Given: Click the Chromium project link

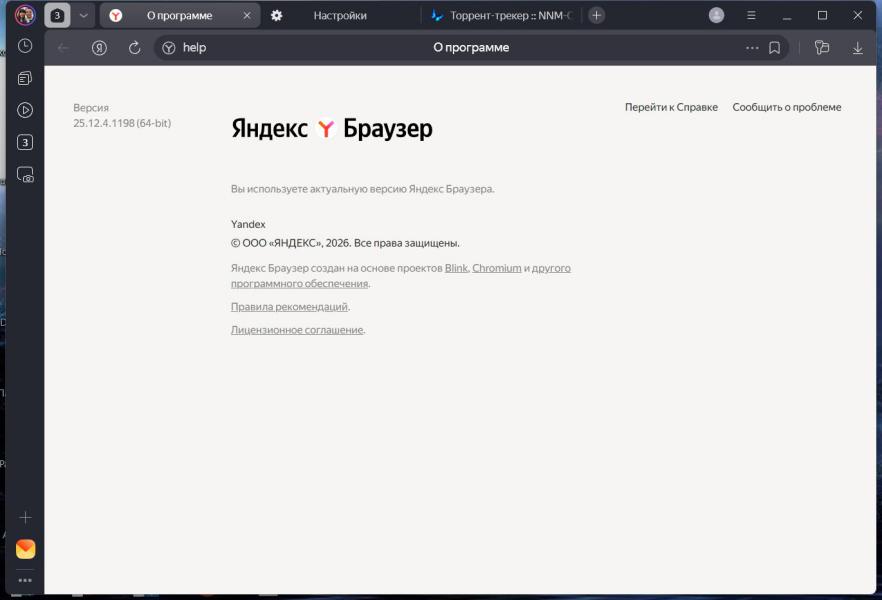Looking at the screenshot, I should pyautogui.click(x=497, y=268).
